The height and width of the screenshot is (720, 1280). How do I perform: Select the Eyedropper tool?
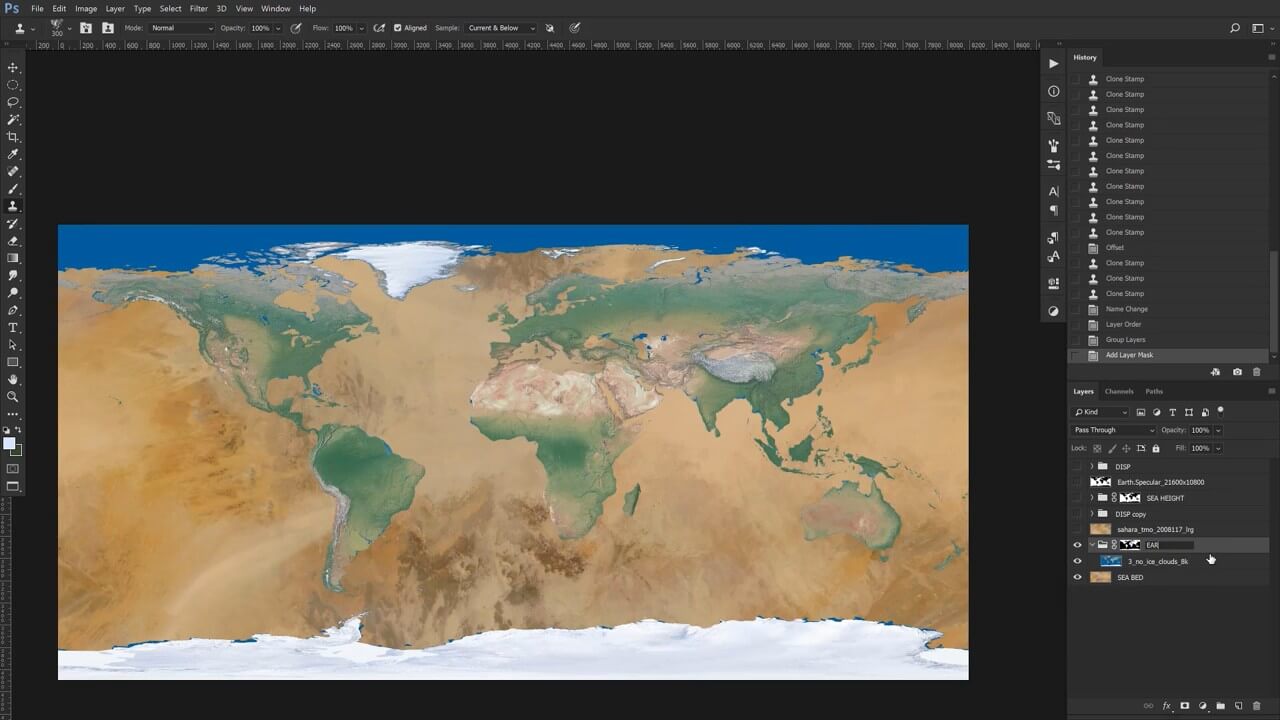13,154
